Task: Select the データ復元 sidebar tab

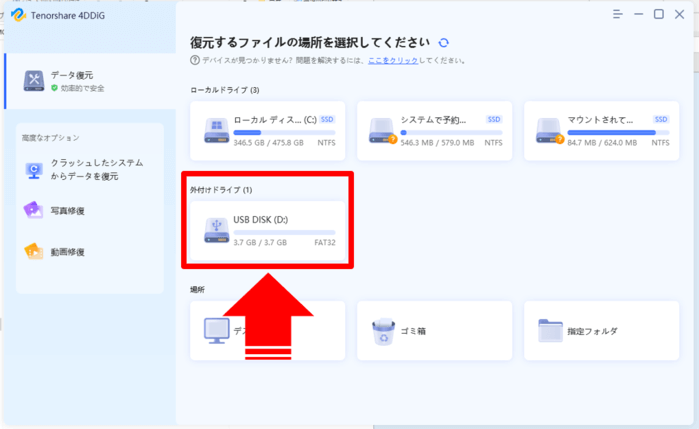Action: [x=90, y=81]
